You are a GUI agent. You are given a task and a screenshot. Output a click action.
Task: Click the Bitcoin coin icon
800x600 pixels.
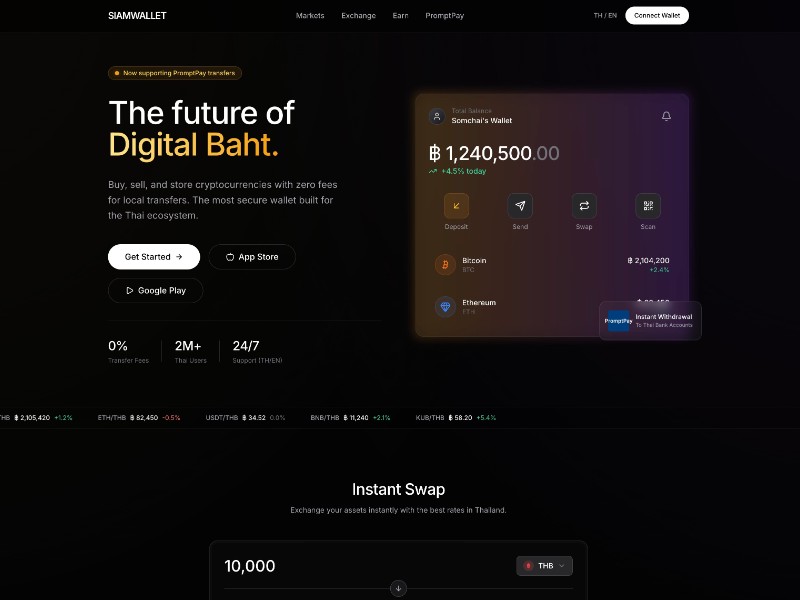445,264
